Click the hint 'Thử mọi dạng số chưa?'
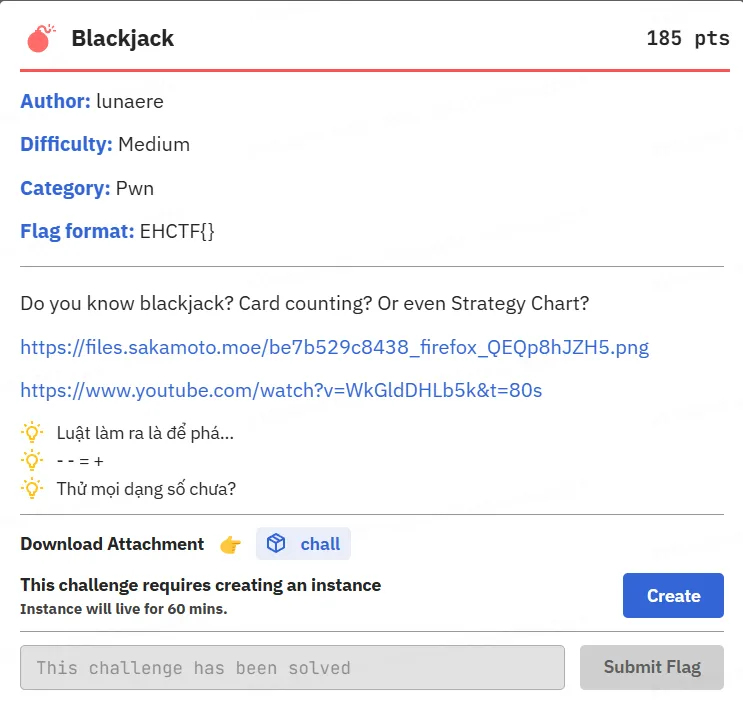The image size is (743, 707). coord(146,489)
